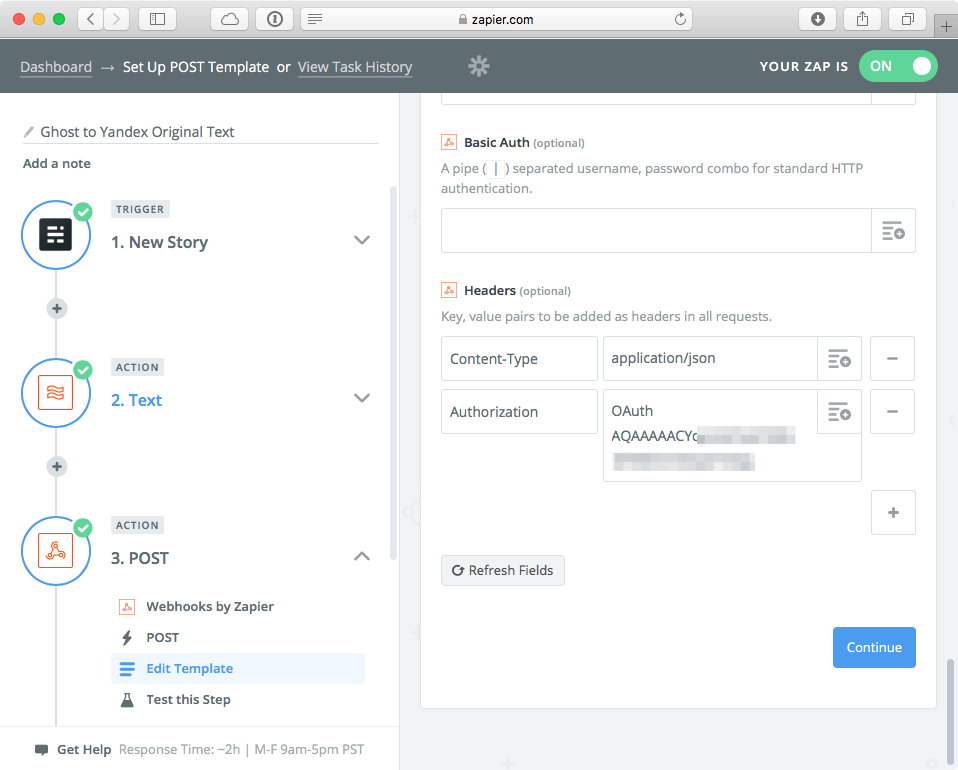Open View Task History
Image resolution: width=958 pixels, height=770 pixels.
pos(354,67)
